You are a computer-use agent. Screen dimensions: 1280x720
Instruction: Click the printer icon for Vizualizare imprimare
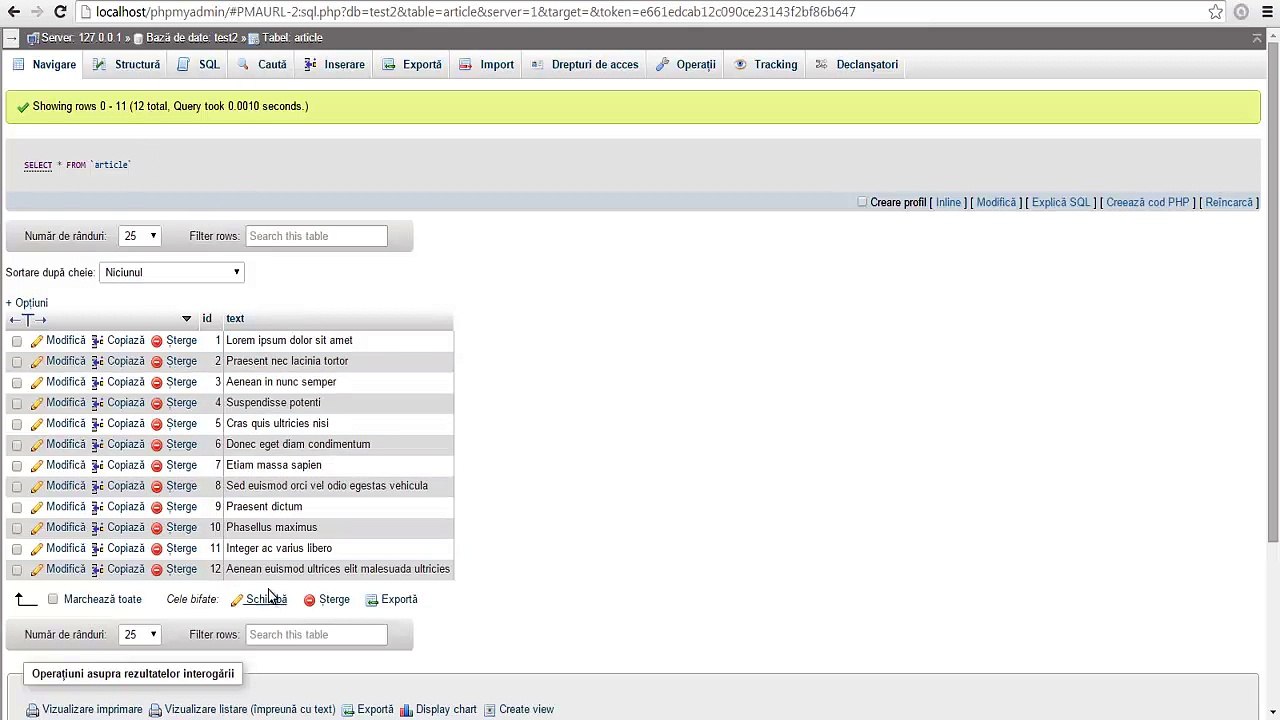33,710
